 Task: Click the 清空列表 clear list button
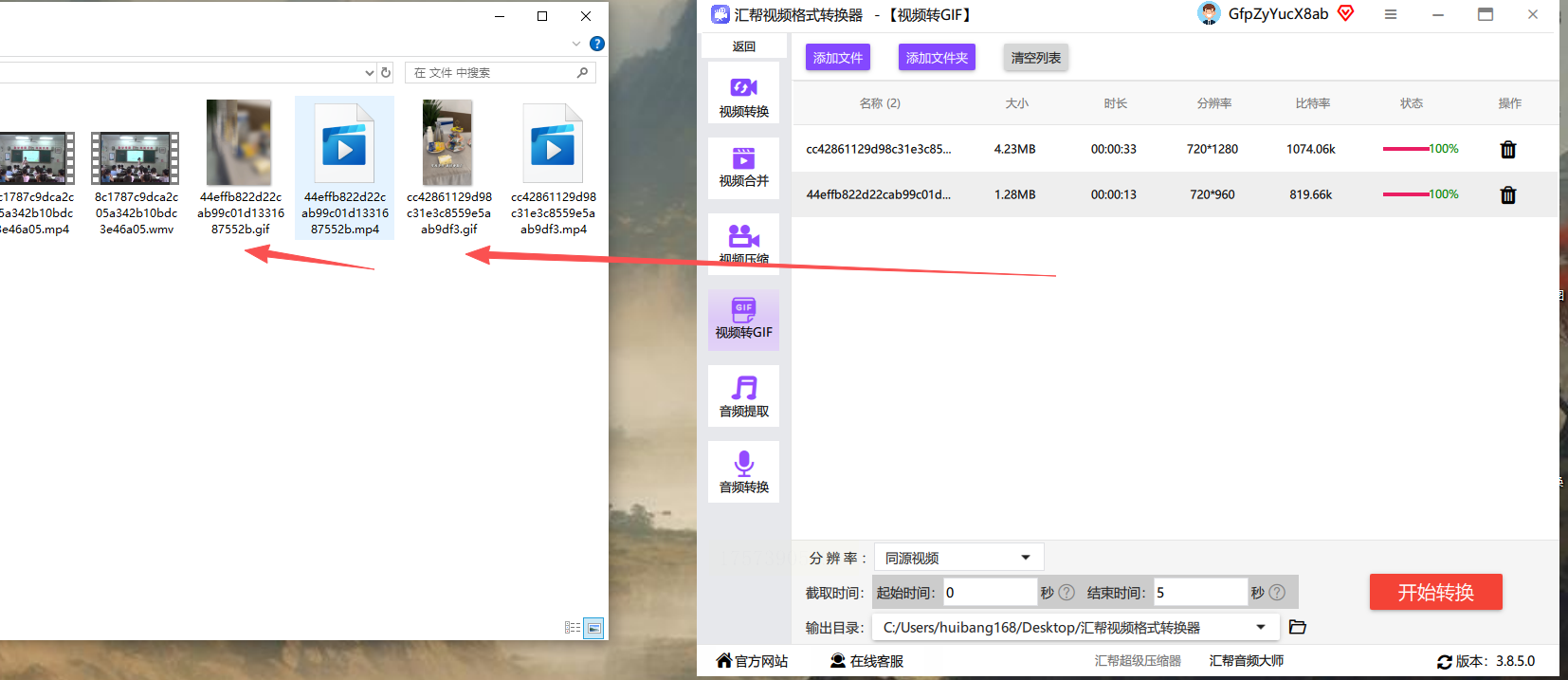[x=1036, y=58]
